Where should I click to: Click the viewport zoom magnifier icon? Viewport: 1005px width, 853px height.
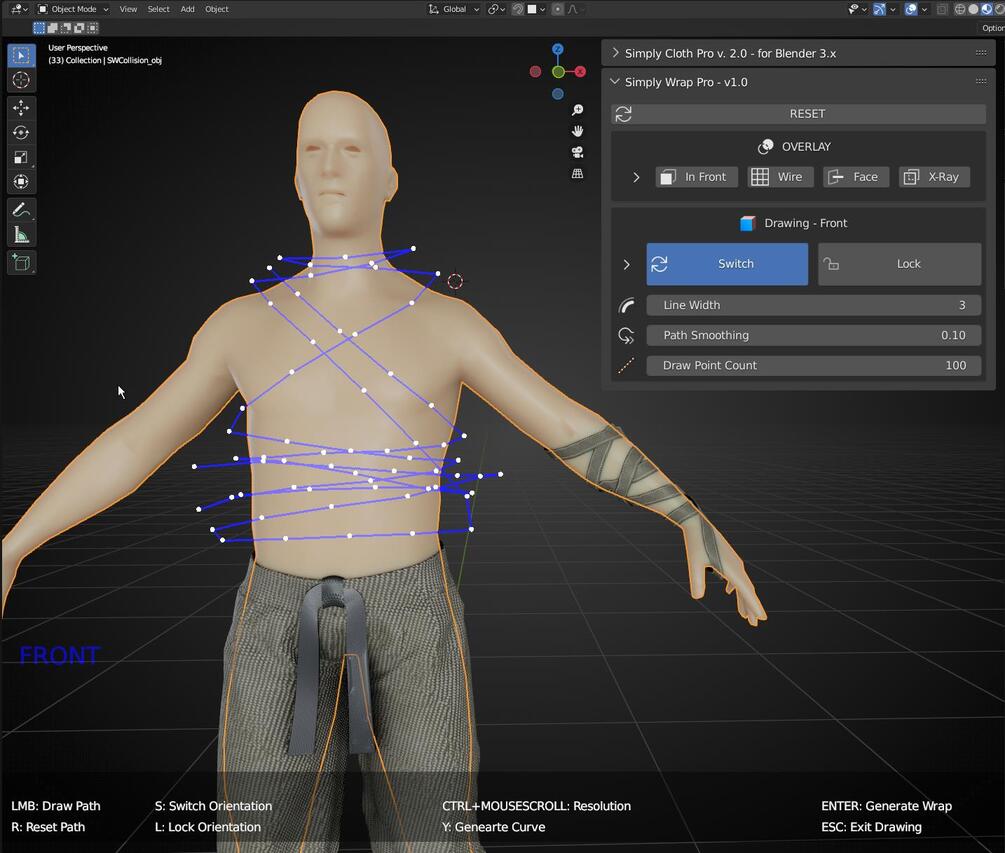(577, 110)
